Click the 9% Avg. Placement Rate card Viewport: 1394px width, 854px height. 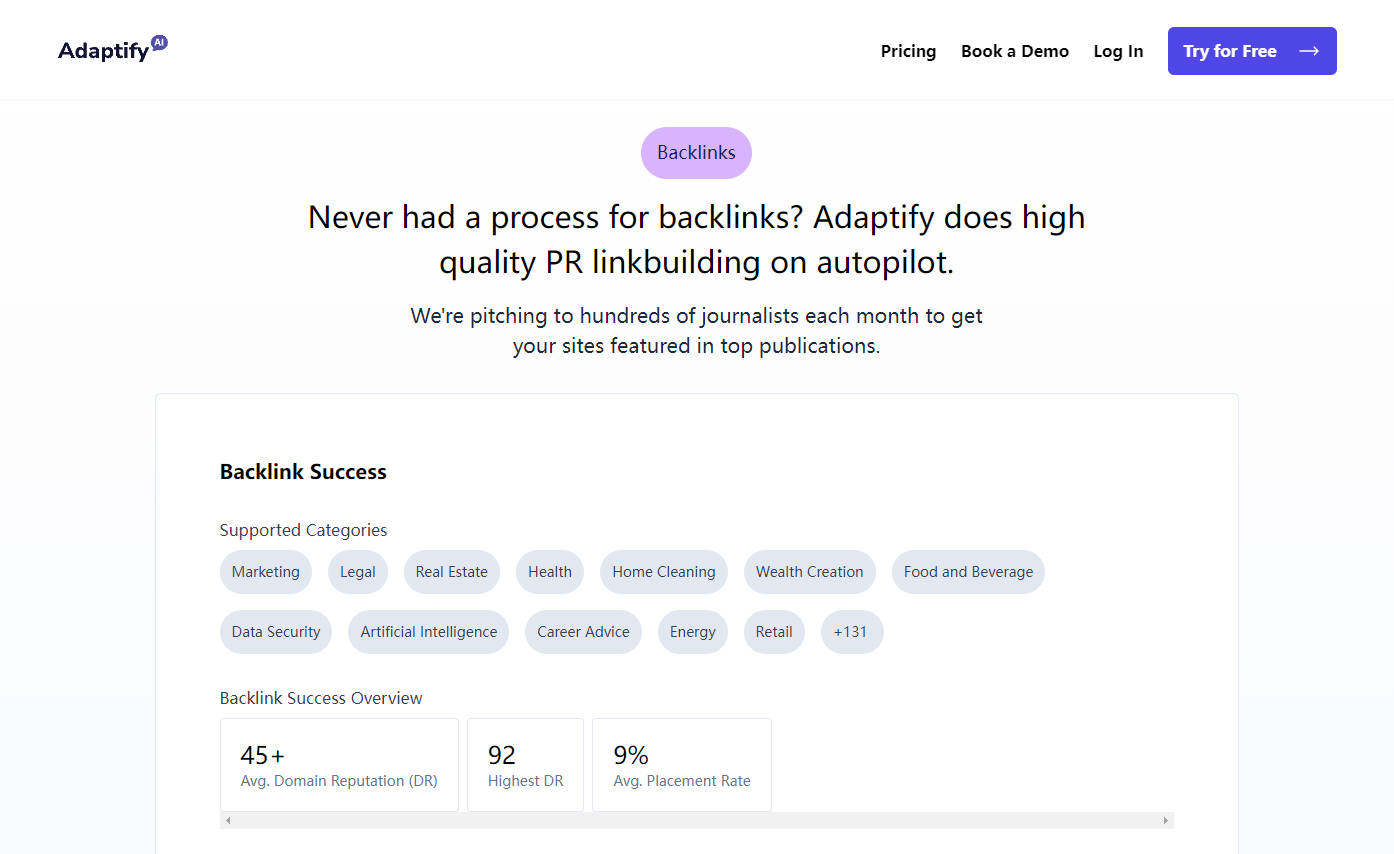tap(681, 764)
